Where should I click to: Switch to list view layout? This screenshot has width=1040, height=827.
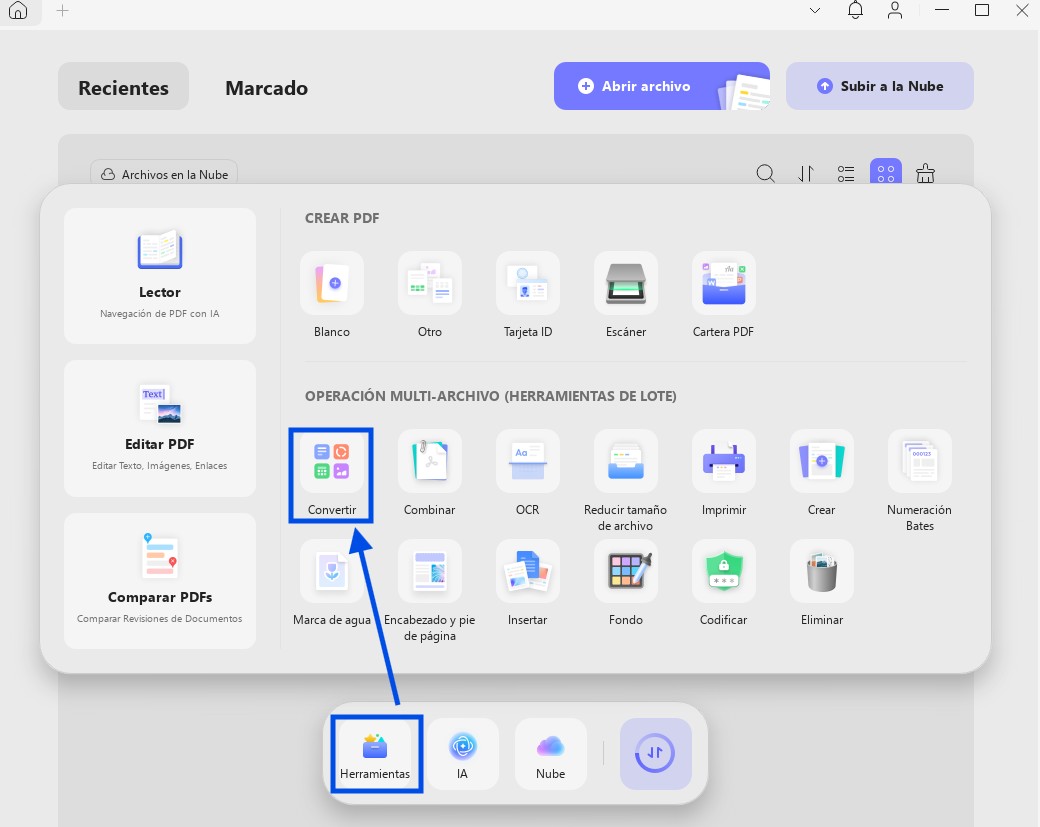tap(846, 174)
